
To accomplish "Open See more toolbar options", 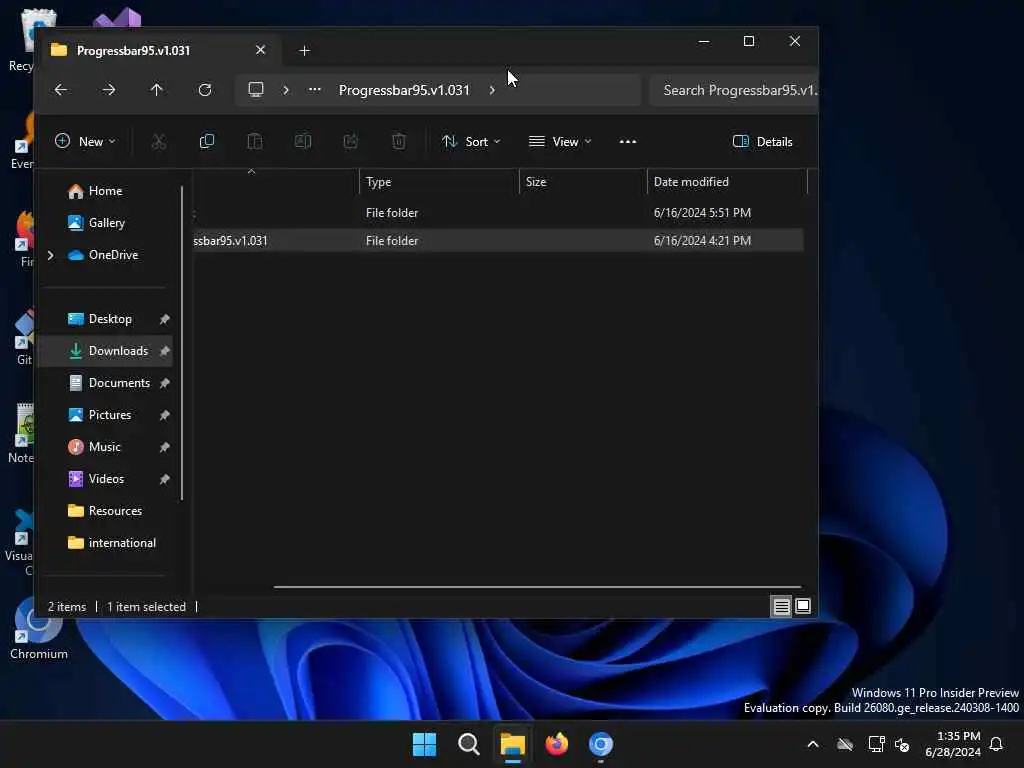I will [628, 142].
